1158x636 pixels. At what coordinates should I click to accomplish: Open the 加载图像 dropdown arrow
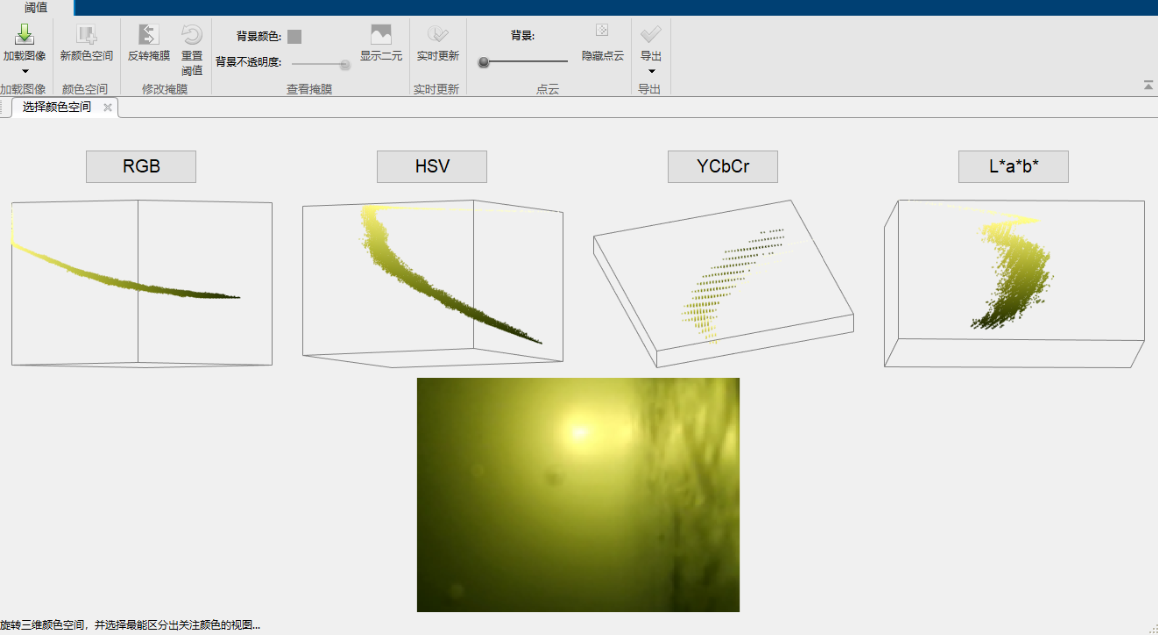(24, 71)
